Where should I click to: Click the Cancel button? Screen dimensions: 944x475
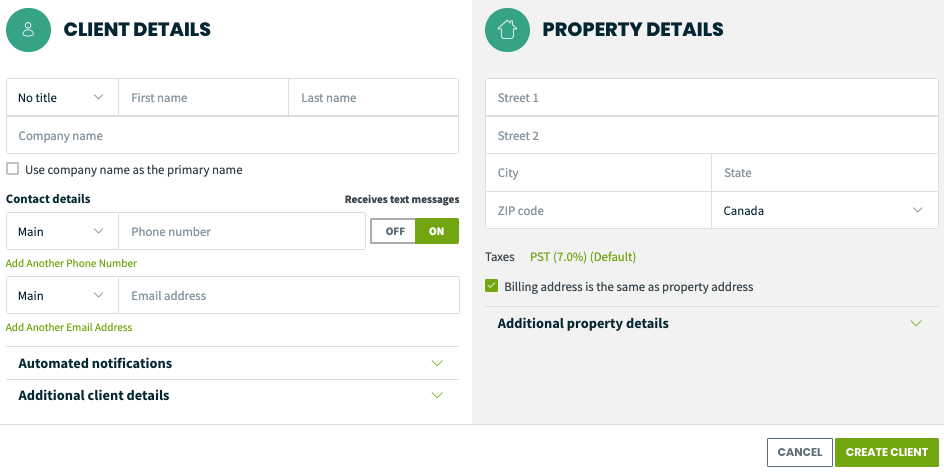[x=800, y=452]
